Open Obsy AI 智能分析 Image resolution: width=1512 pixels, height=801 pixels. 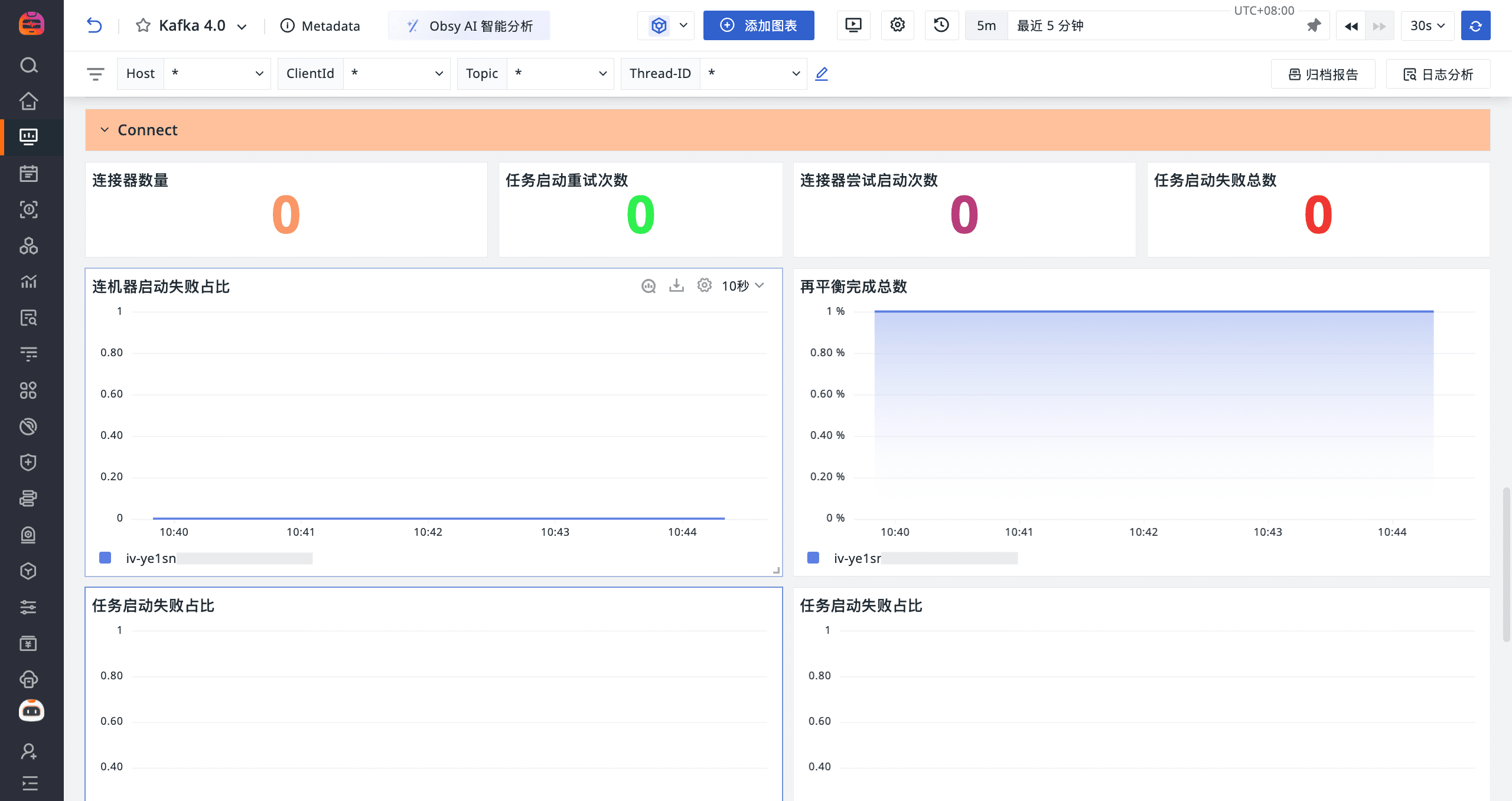point(469,26)
